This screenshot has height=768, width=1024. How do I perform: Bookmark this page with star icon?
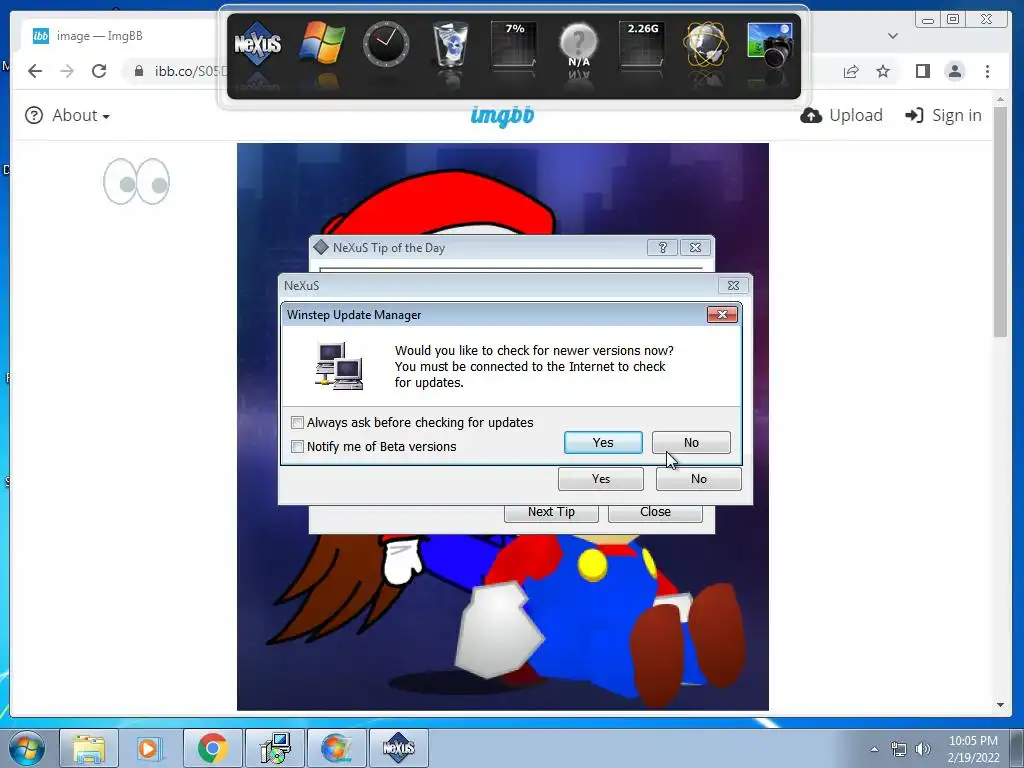pyautogui.click(x=883, y=71)
